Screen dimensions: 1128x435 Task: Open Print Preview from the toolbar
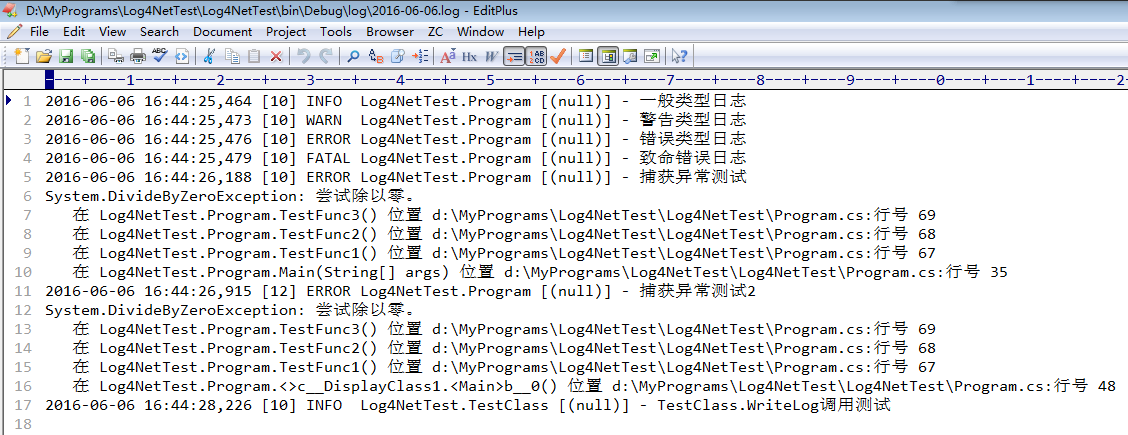(116, 56)
